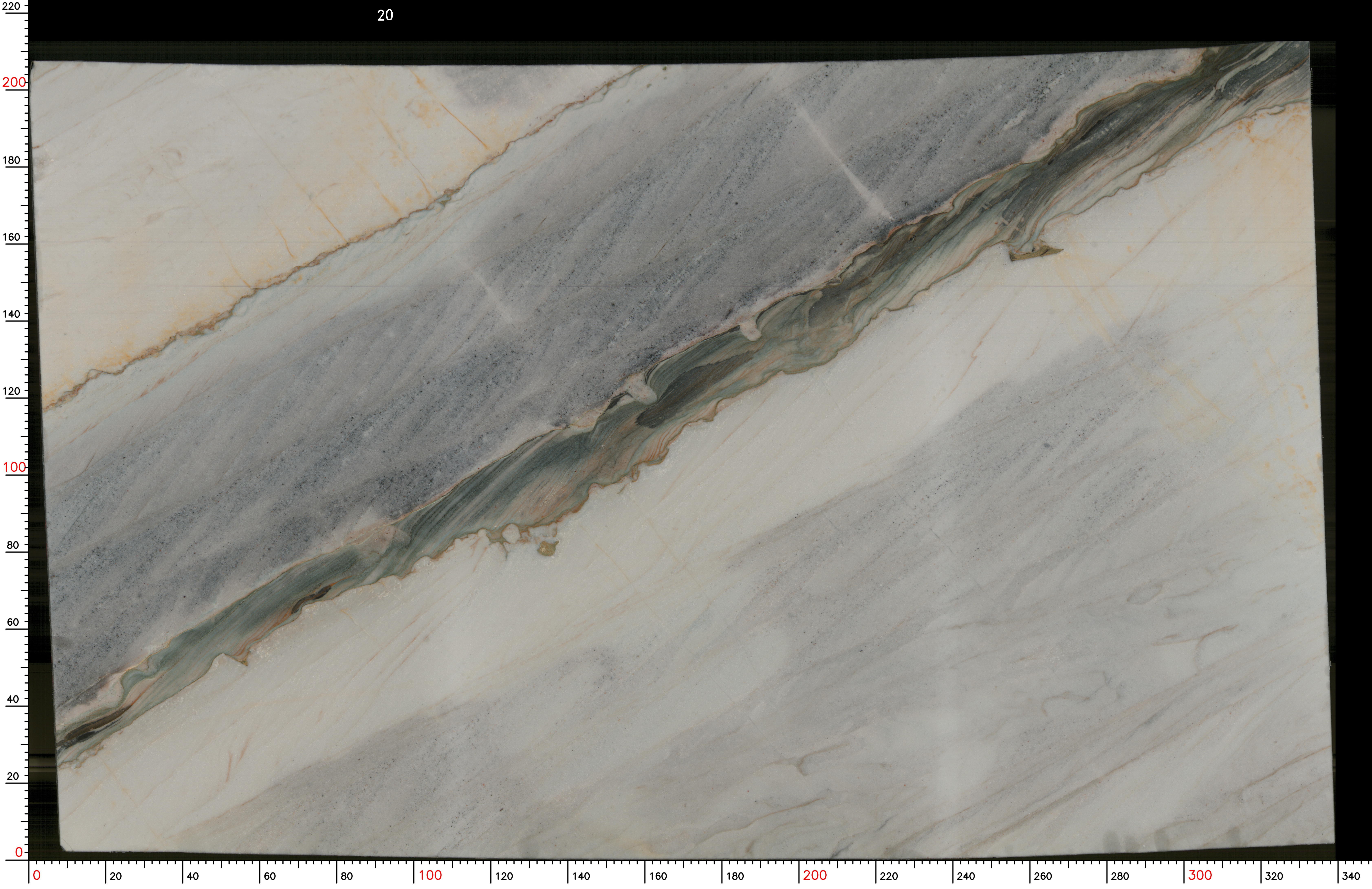This screenshot has height=889, width=1372.
Task: Click the 140 label on the left ruler
Action: click(11, 314)
